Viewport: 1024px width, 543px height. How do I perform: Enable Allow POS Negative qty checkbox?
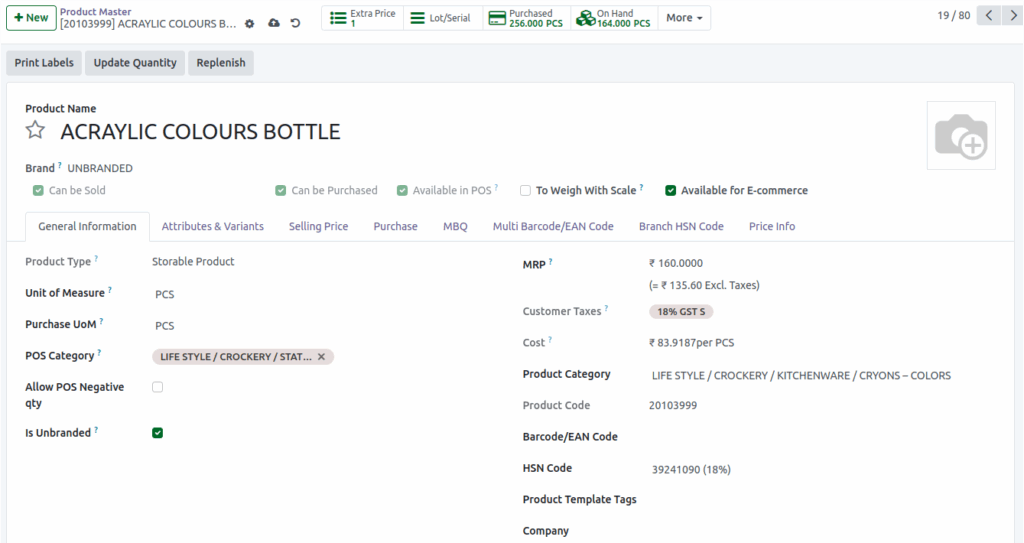click(x=157, y=387)
